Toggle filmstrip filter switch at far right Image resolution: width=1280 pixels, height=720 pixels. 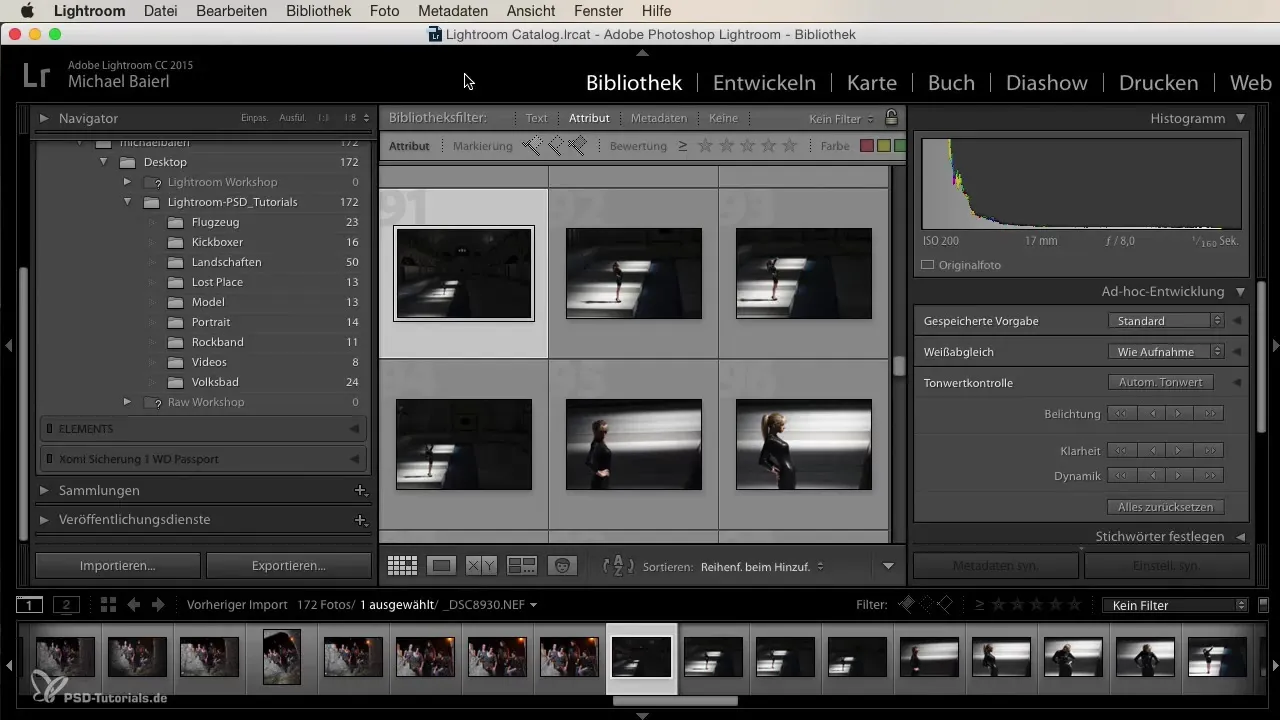pyautogui.click(x=1263, y=605)
